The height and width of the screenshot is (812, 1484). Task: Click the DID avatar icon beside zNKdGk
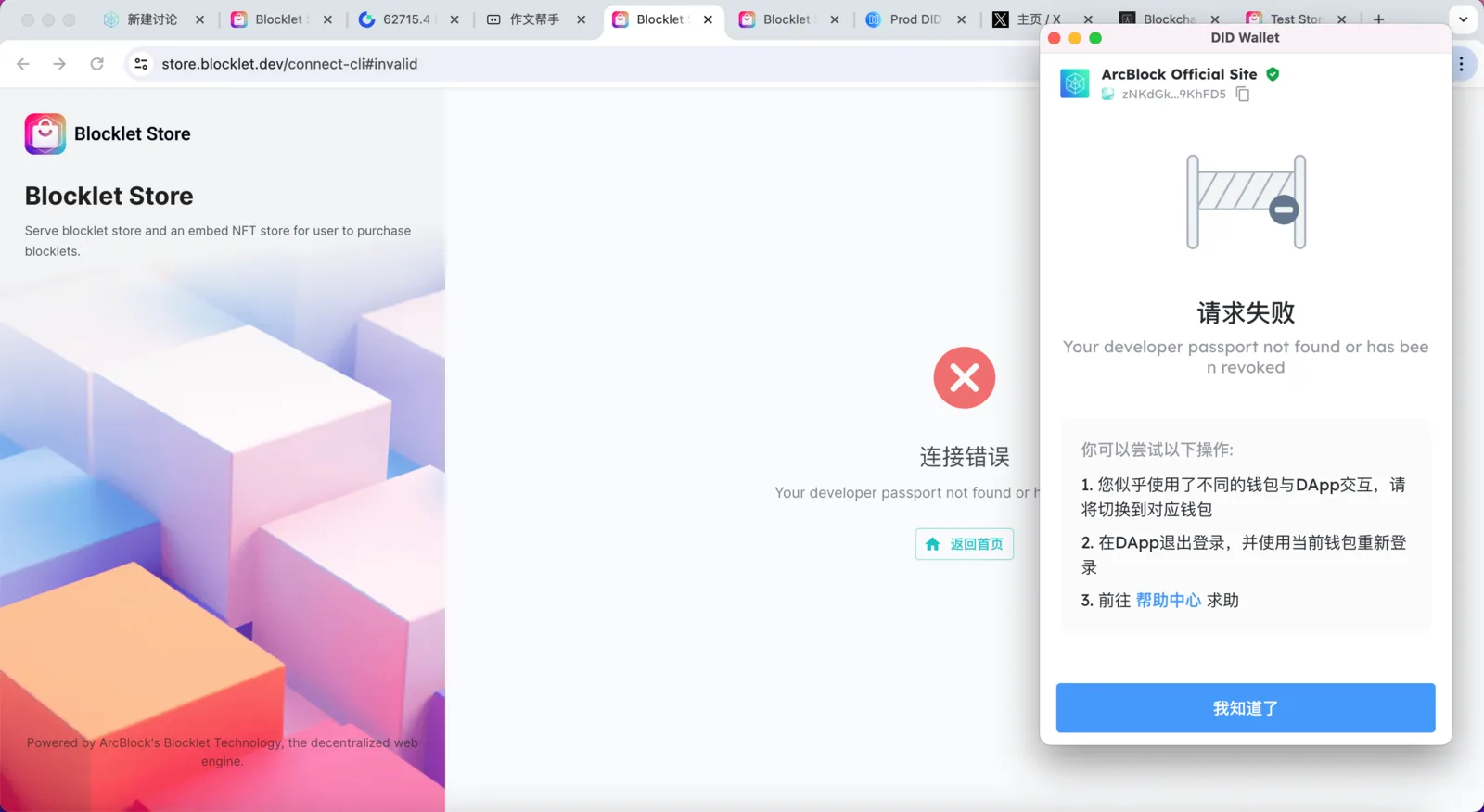[x=1107, y=95]
